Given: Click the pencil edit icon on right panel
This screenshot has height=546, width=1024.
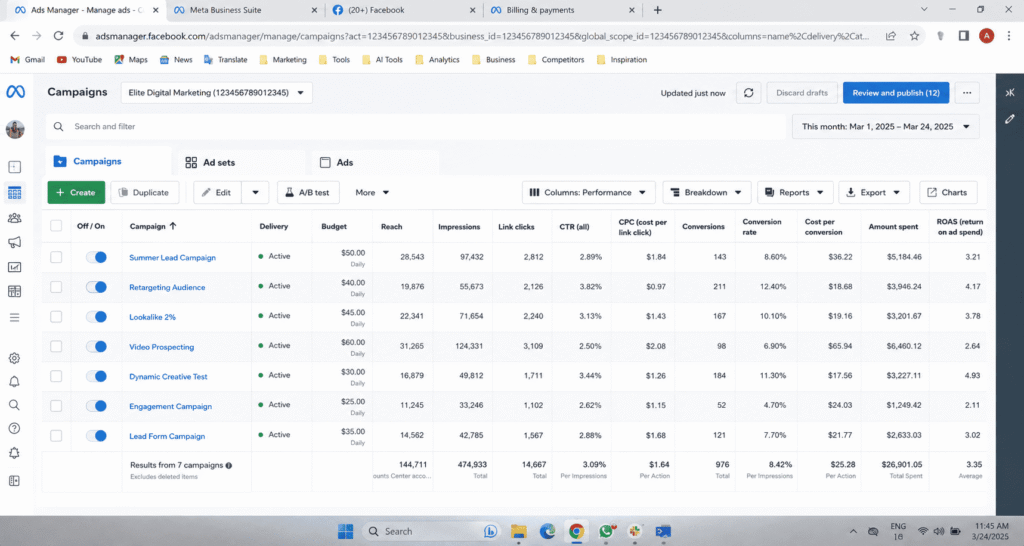Looking at the screenshot, I should click(x=1010, y=119).
